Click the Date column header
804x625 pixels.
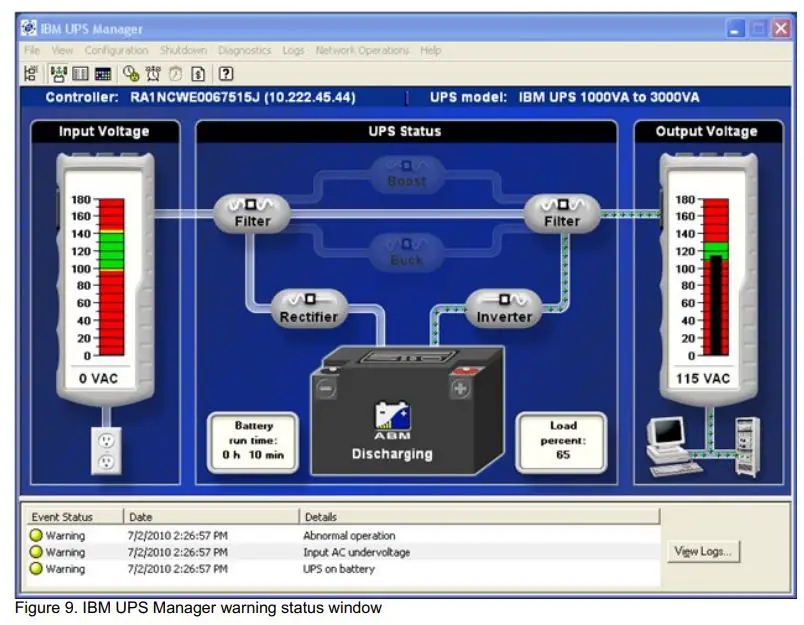211,516
